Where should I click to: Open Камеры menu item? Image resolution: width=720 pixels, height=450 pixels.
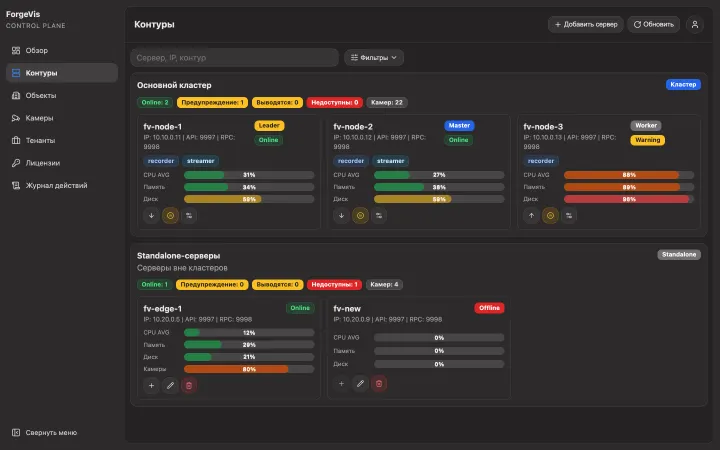[x=62, y=118]
